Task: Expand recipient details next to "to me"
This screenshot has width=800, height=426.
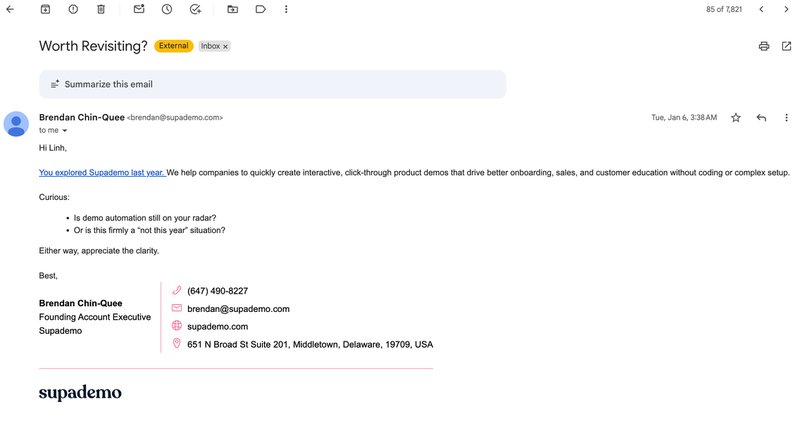Action: point(65,131)
